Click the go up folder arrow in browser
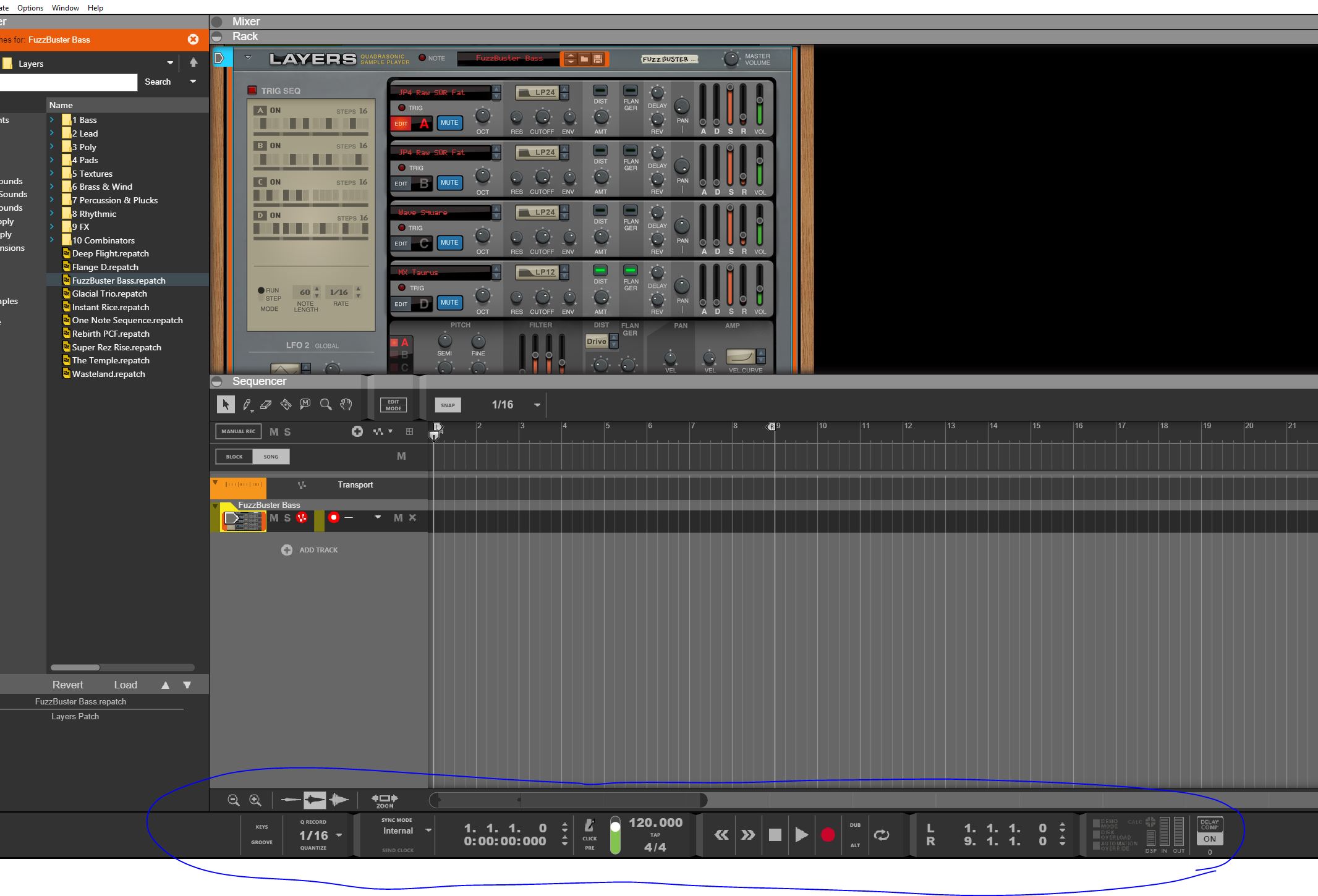 click(x=193, y=62)
